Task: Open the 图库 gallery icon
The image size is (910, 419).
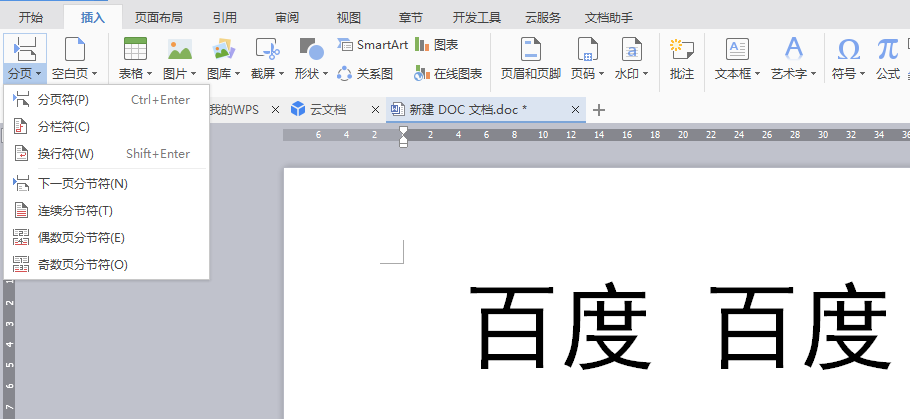Action: tap(223, 49)
